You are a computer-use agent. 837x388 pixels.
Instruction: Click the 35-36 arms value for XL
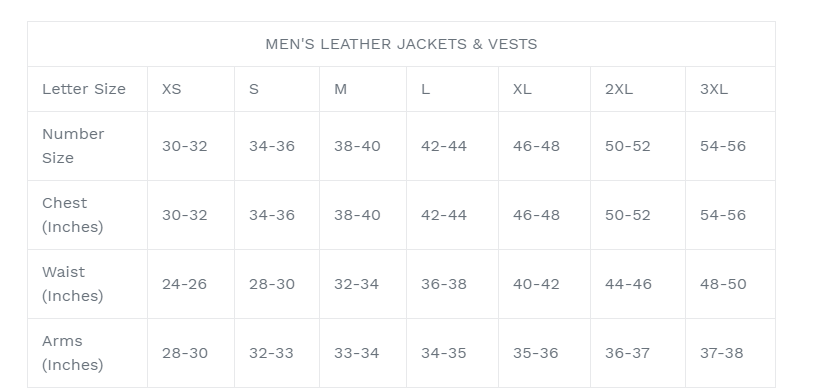(535, 353)
